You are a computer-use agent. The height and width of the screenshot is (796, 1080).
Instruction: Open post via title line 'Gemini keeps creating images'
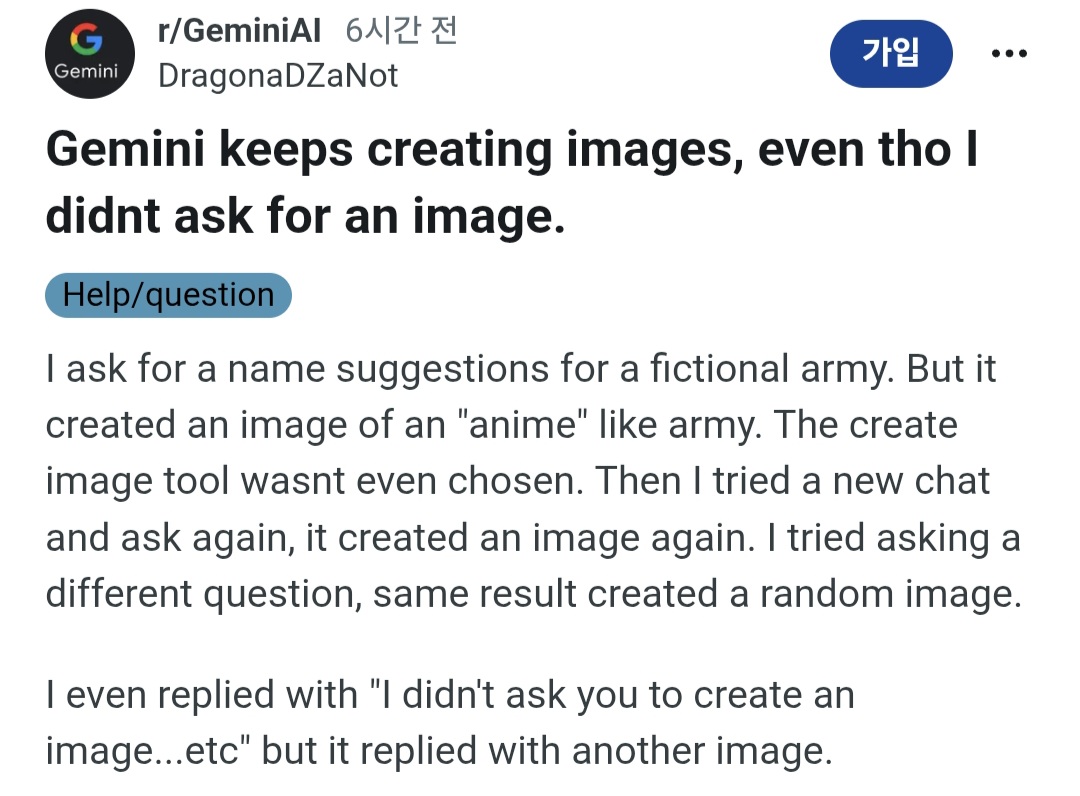point(510,150)
